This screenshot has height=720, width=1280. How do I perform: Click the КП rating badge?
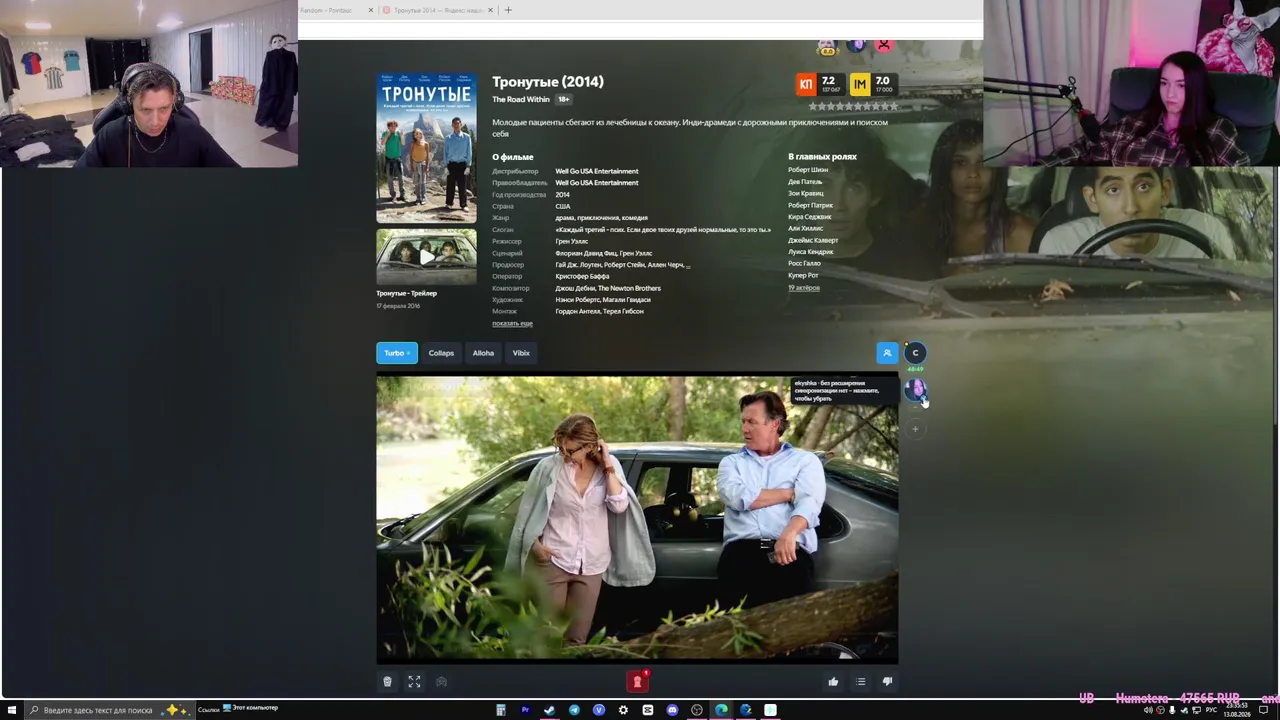819,84
